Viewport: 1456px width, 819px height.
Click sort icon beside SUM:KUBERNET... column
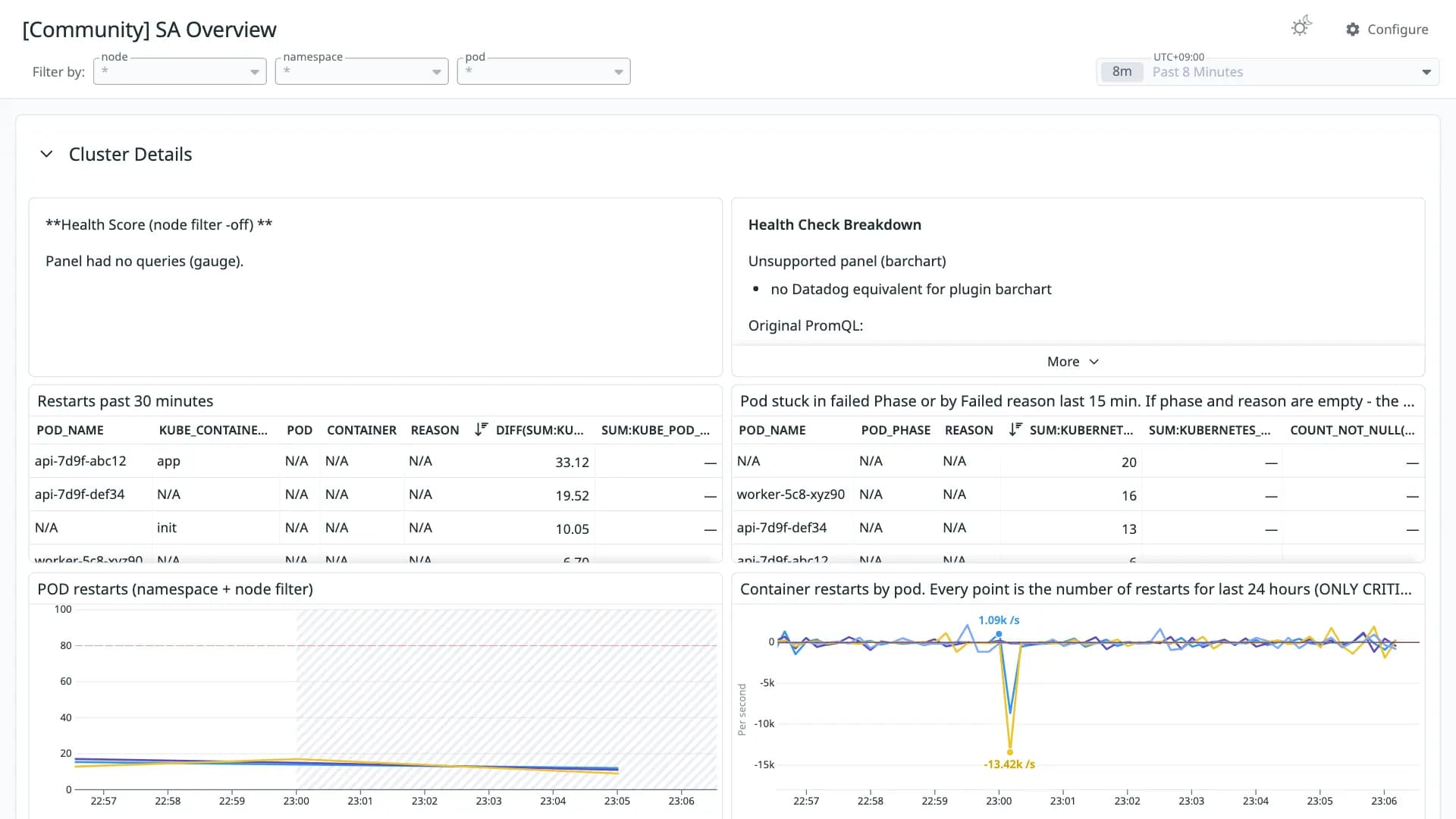click(x=1015, y=429)
